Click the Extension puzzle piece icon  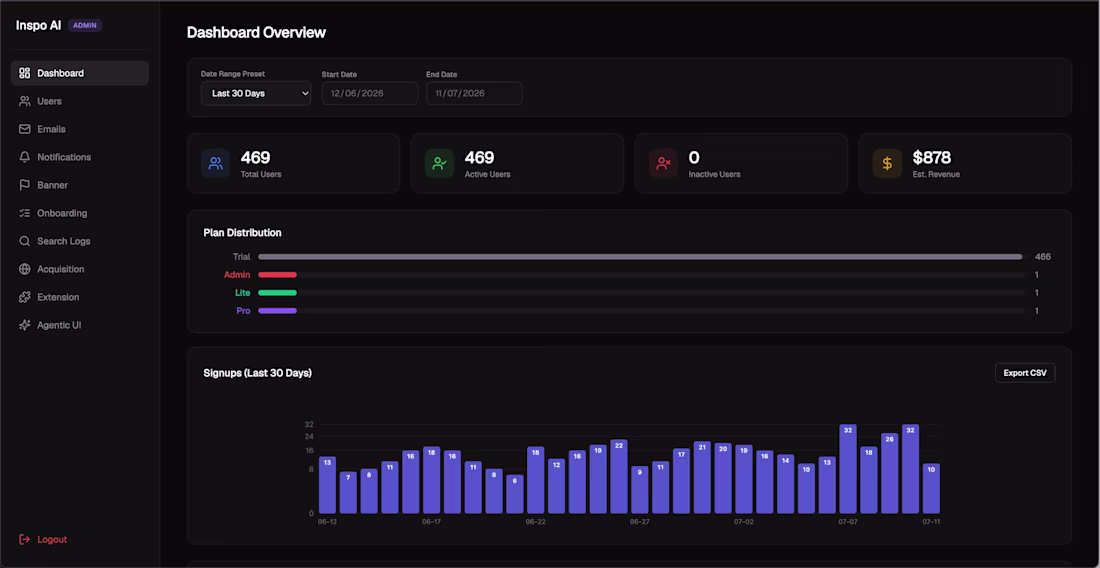(25, 297)
